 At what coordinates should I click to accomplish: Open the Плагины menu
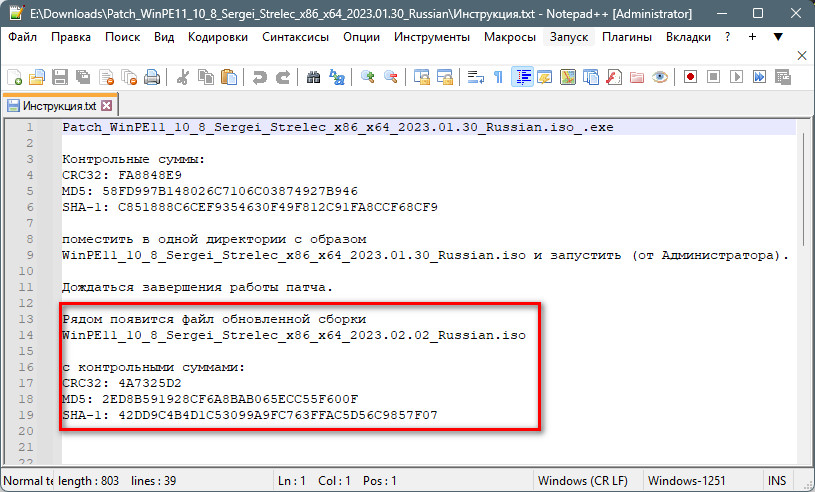627,37
